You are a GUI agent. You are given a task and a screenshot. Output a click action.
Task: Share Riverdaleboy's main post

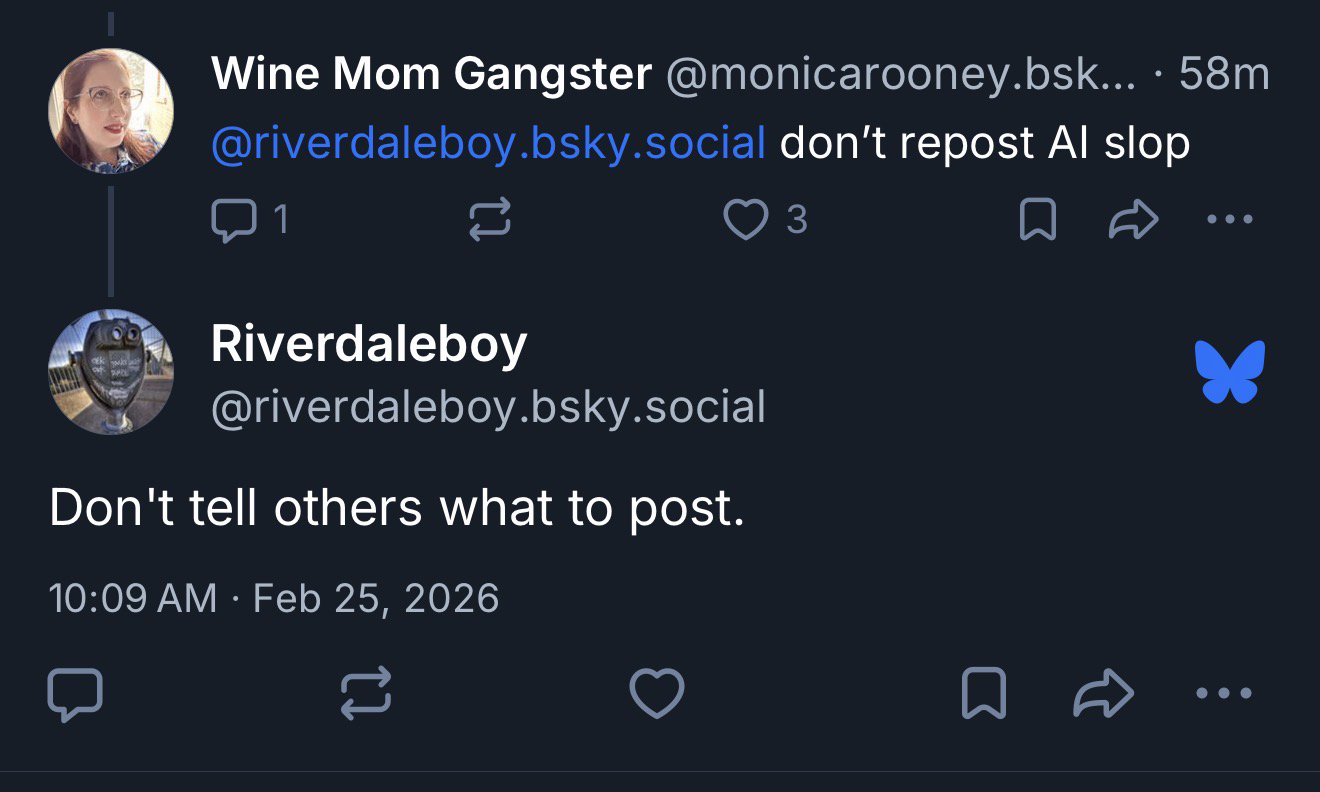pyautogui.click(x=1103, y=693)
